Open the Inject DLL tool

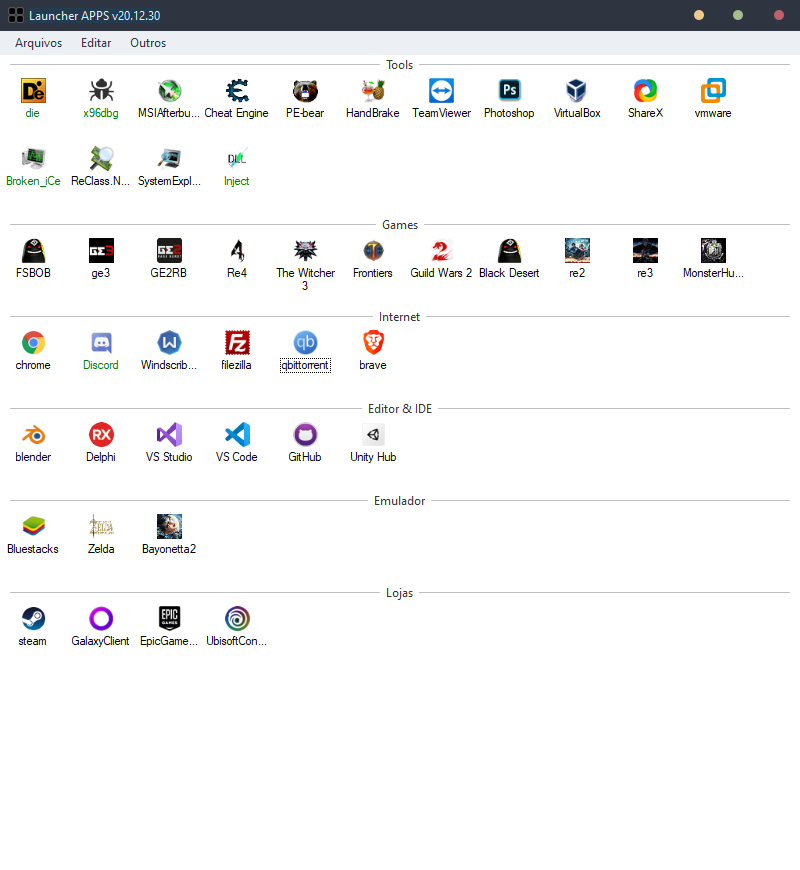[237, 159]
